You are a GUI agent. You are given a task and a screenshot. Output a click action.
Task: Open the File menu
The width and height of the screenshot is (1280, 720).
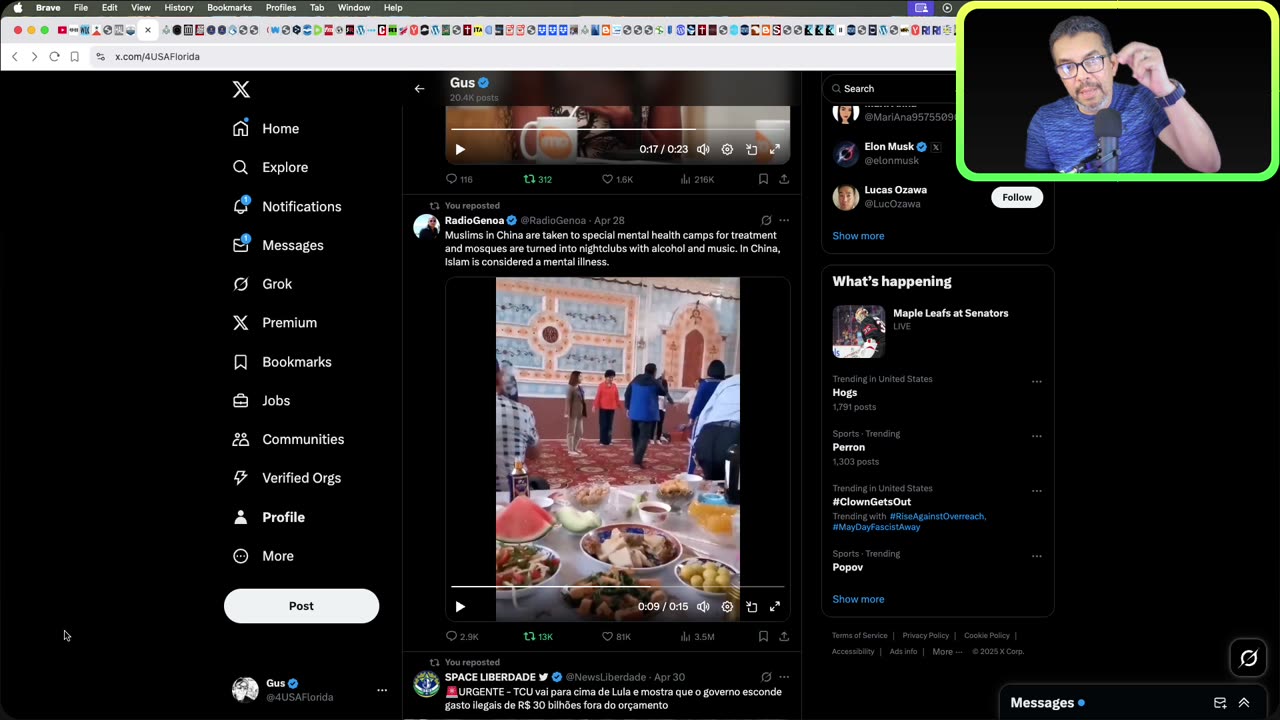click(81, 8)
